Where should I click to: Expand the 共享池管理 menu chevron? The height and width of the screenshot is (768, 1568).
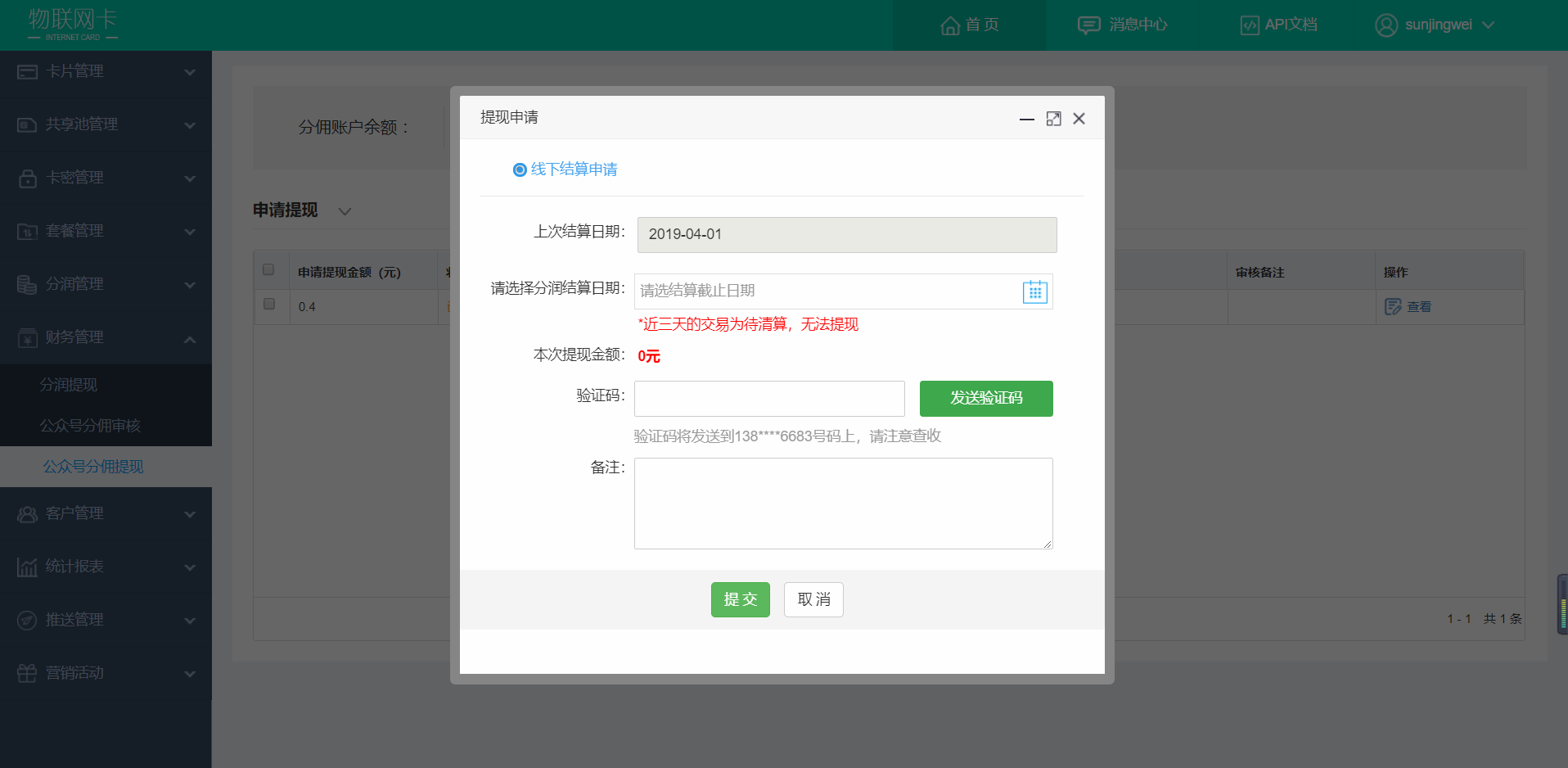point(190,125)
